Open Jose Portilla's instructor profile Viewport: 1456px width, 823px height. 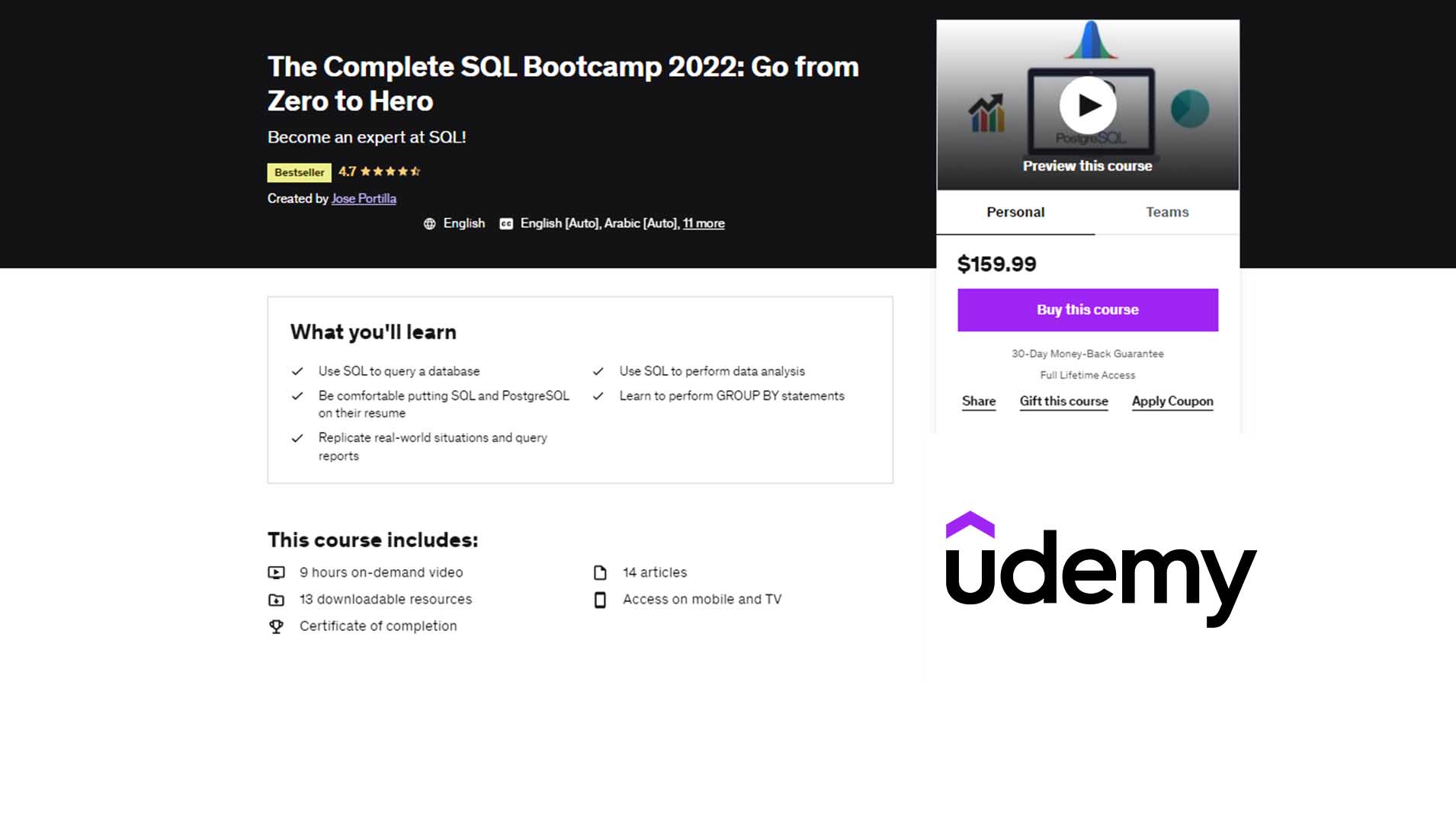[x=364, y=198]
